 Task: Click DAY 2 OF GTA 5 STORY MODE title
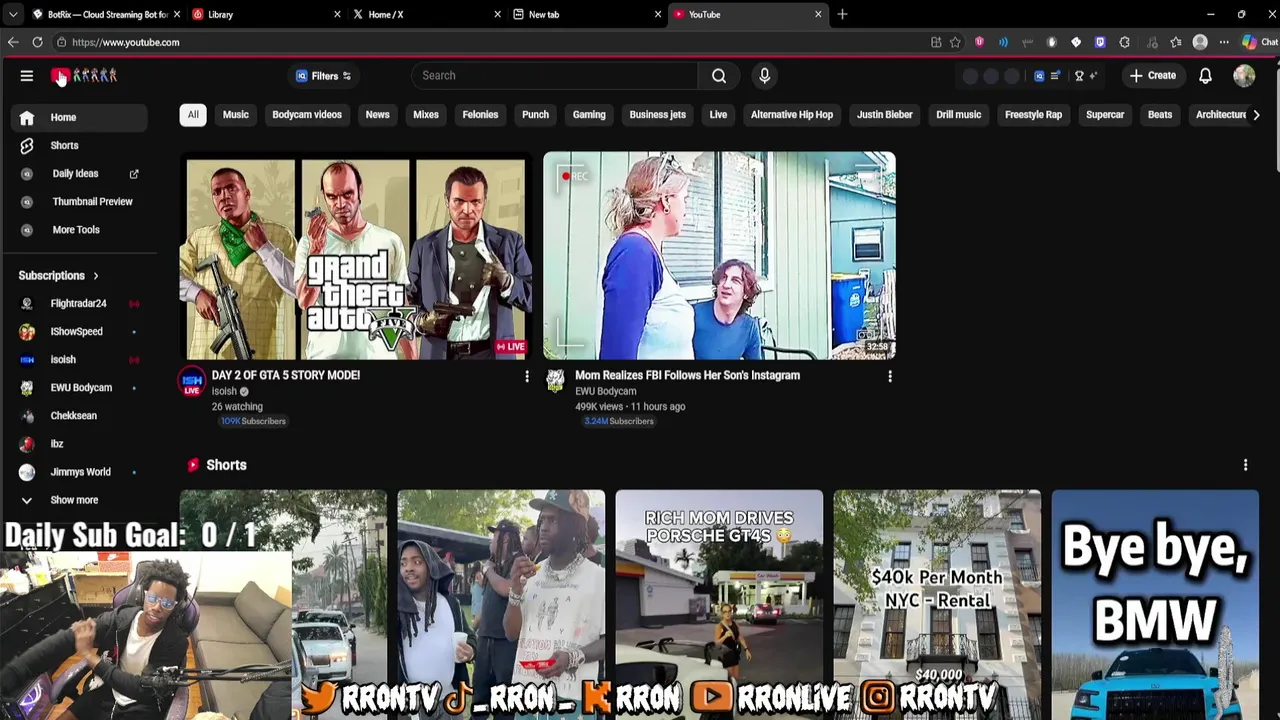tap(286, 376)
